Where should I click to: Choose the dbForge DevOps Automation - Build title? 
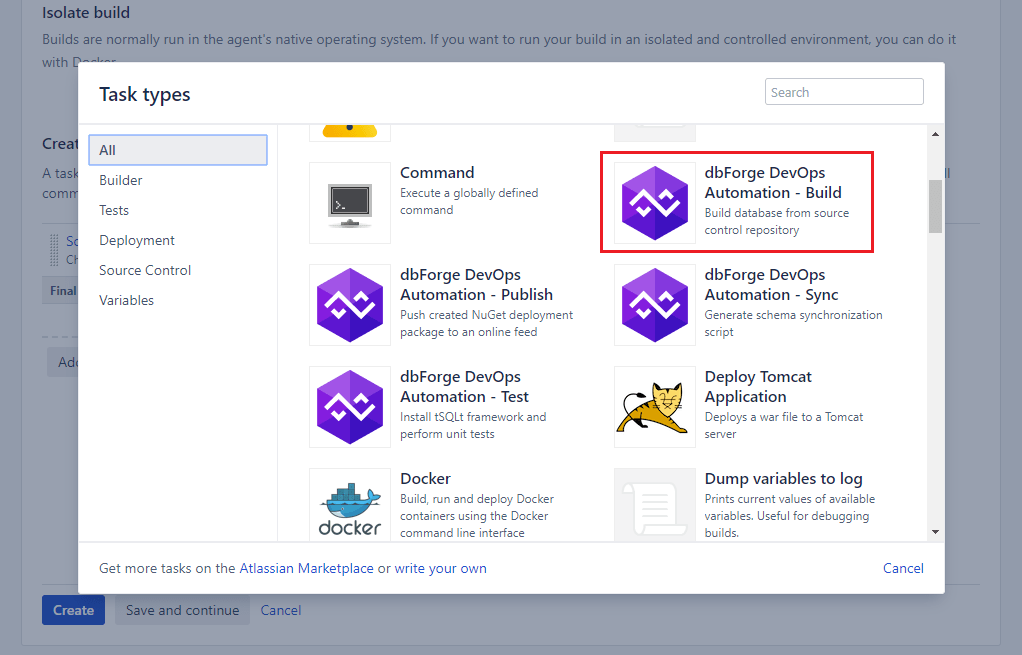click(773, 182)
